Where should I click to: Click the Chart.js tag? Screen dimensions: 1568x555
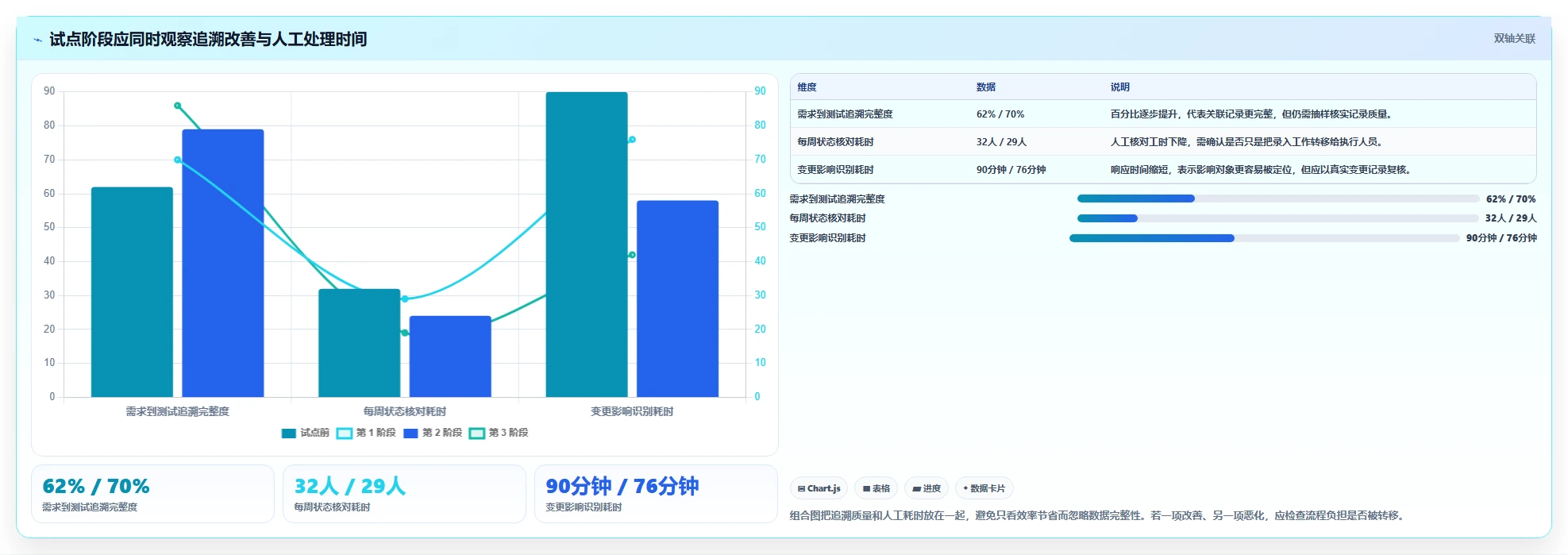pos(819,488)
